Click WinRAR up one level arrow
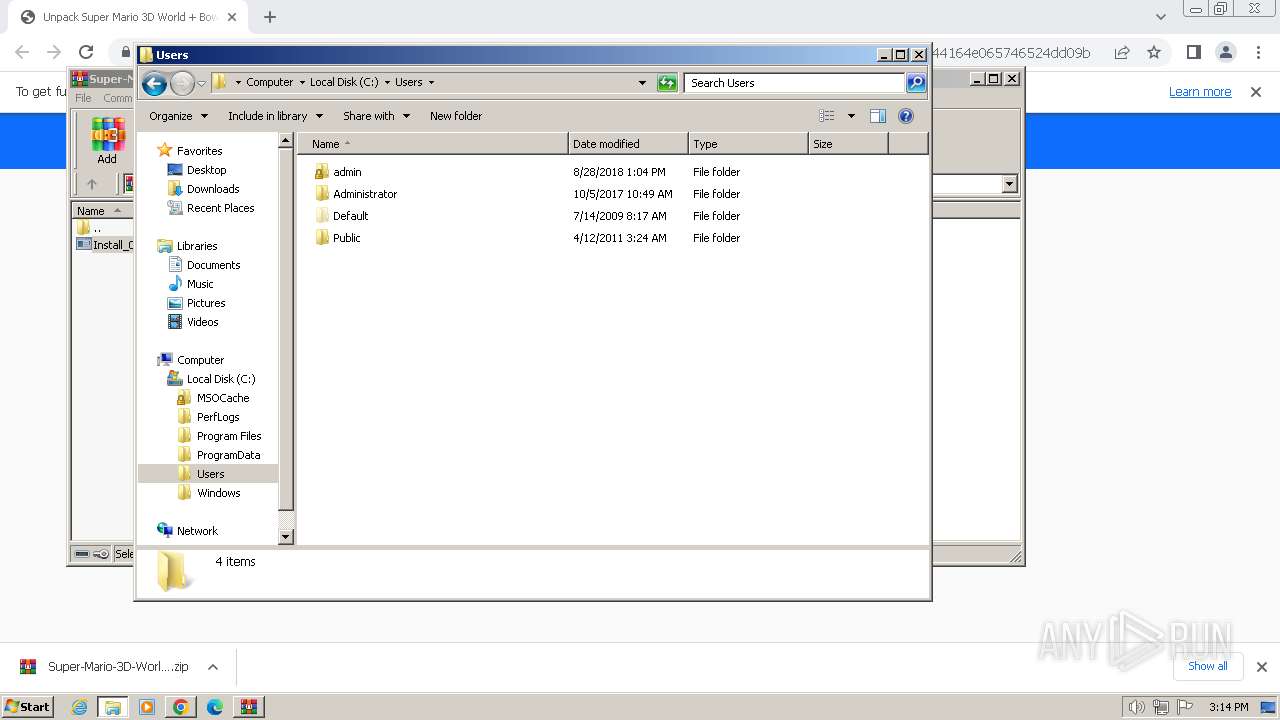 pos(92,184)
